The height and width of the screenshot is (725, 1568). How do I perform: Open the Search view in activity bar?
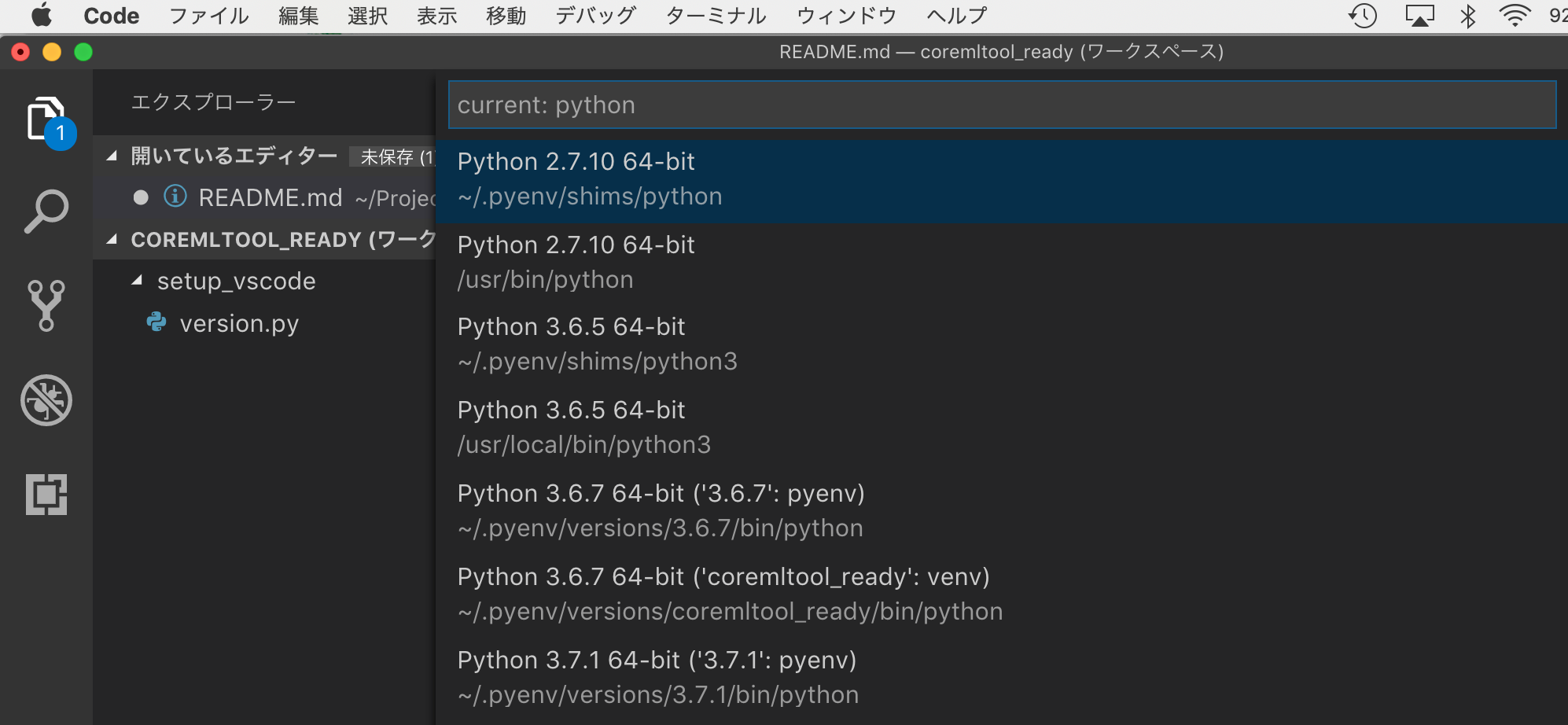pos(46,212)
